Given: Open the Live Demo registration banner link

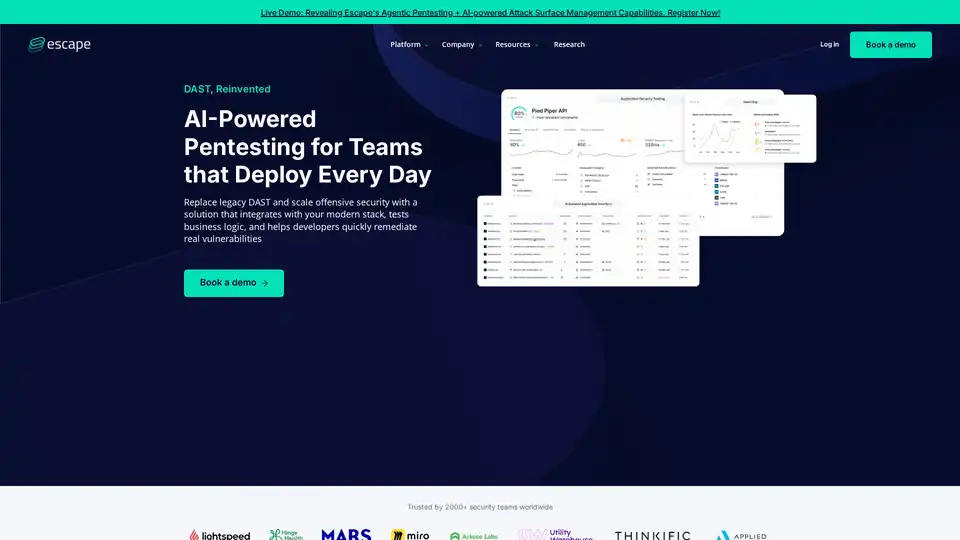Looking at the screenshot, I should pyautogui.click(x=490, y=13).
